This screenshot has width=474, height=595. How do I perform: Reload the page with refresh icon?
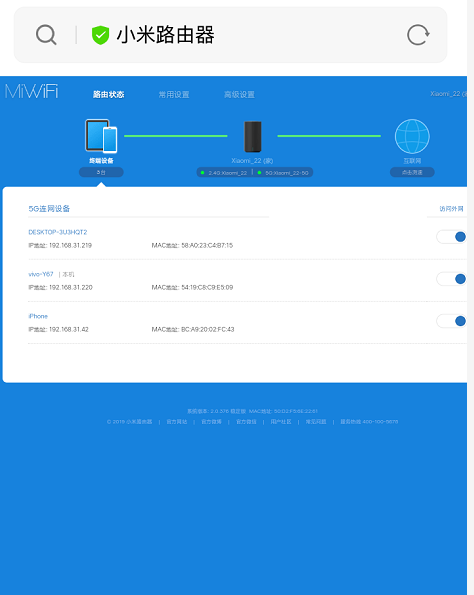418,35
